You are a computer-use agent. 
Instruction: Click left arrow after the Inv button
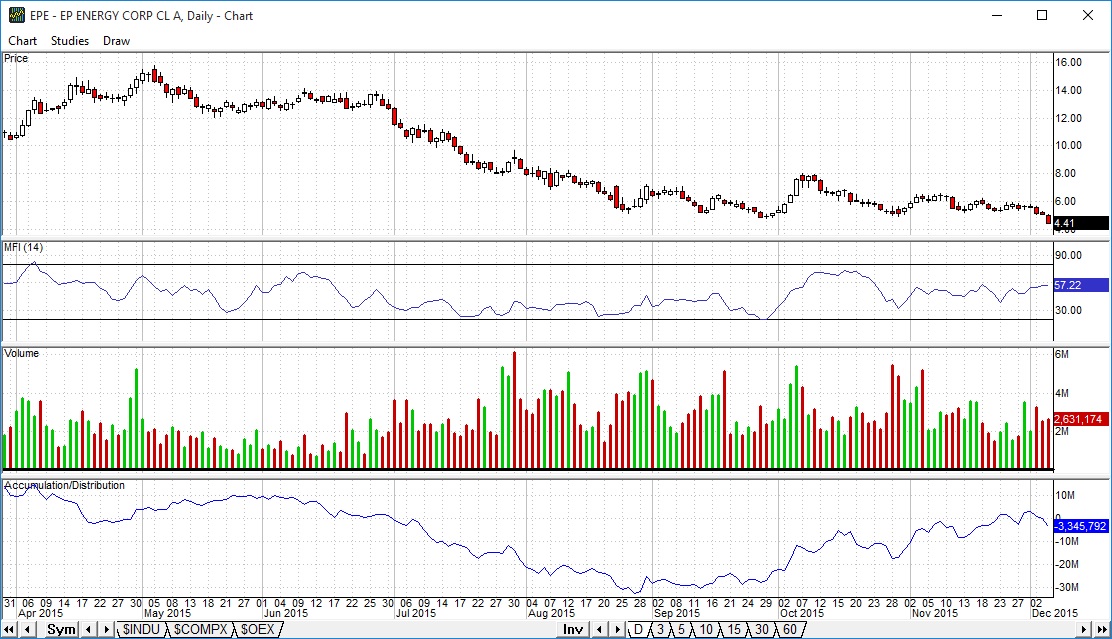point(599,630)
